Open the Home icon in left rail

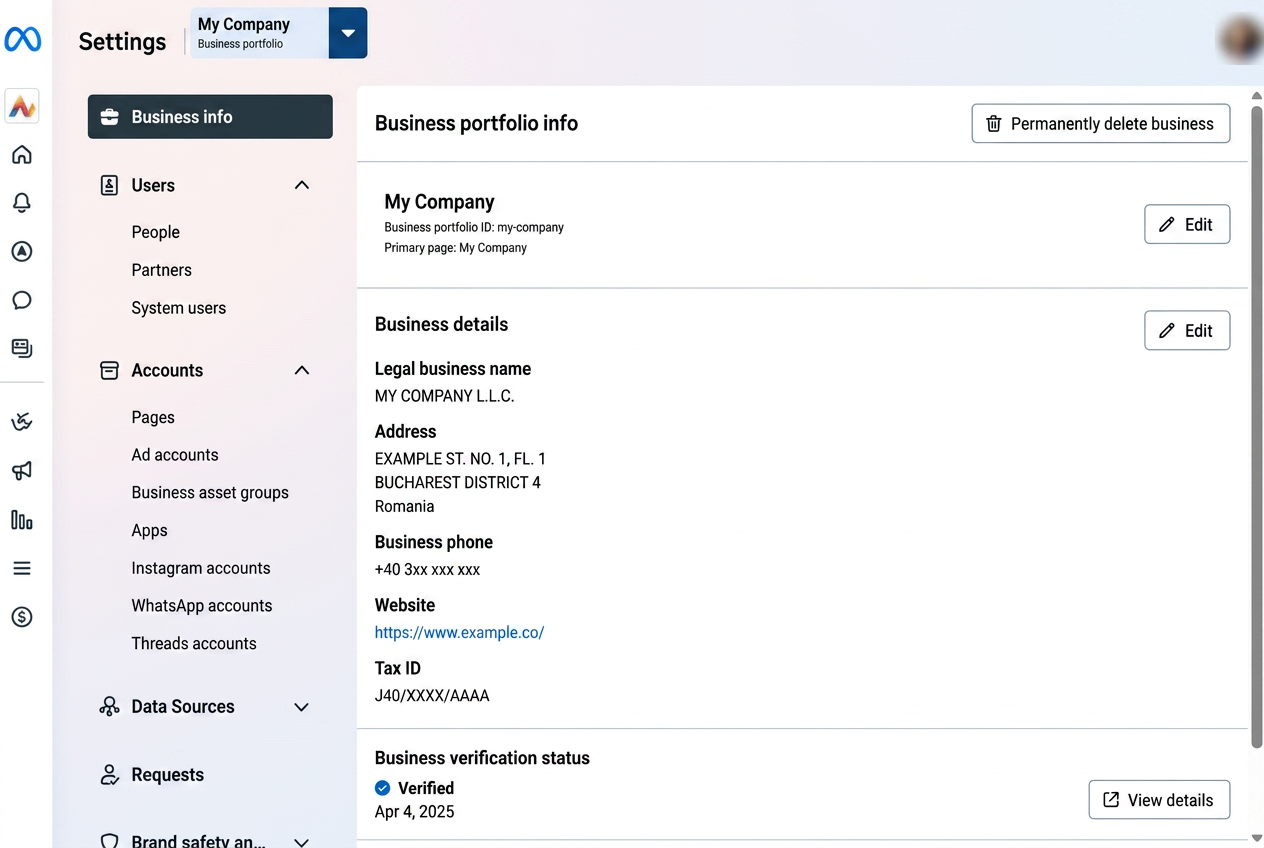(22, 155)
